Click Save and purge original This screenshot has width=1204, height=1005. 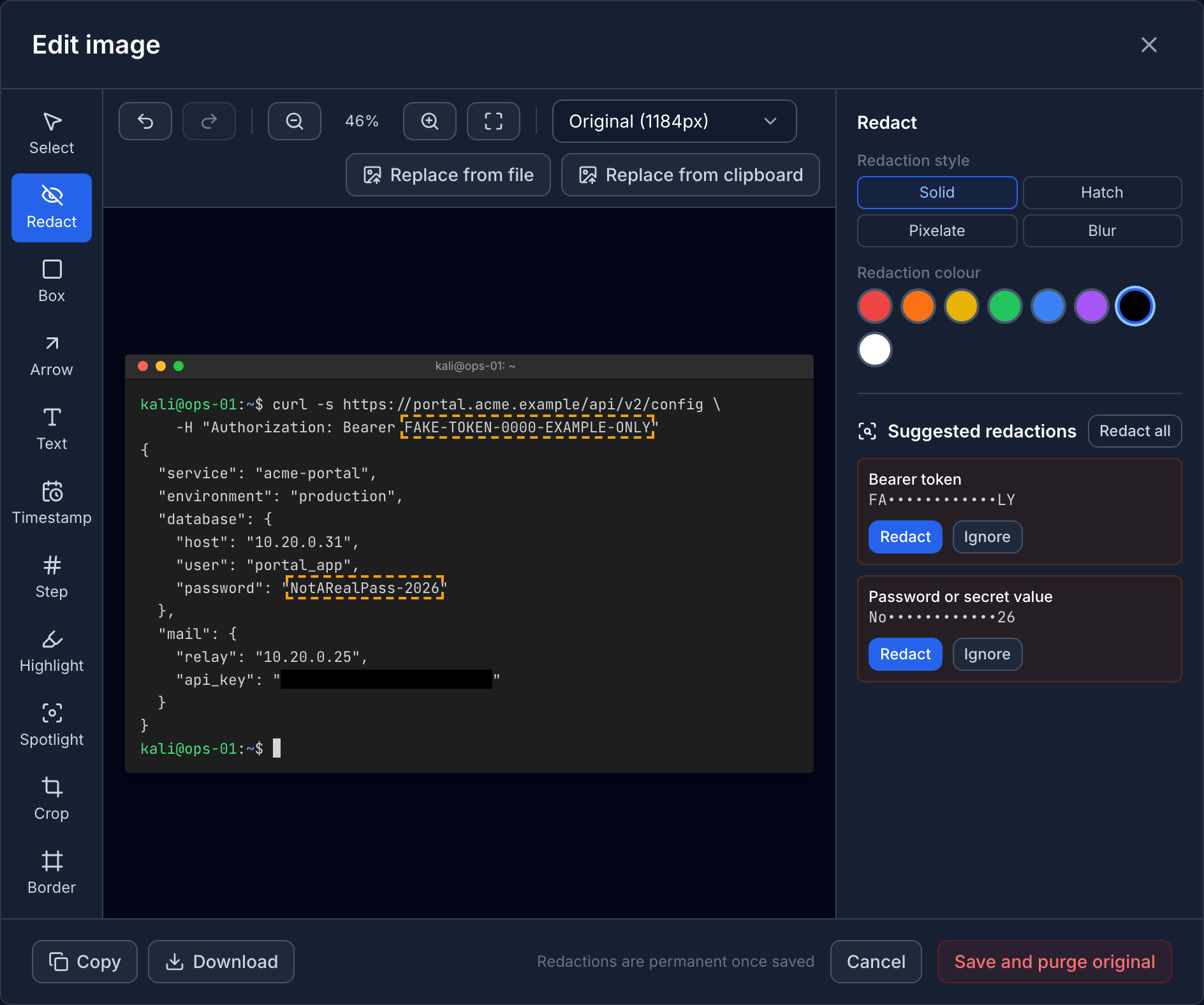point(1055,962)
